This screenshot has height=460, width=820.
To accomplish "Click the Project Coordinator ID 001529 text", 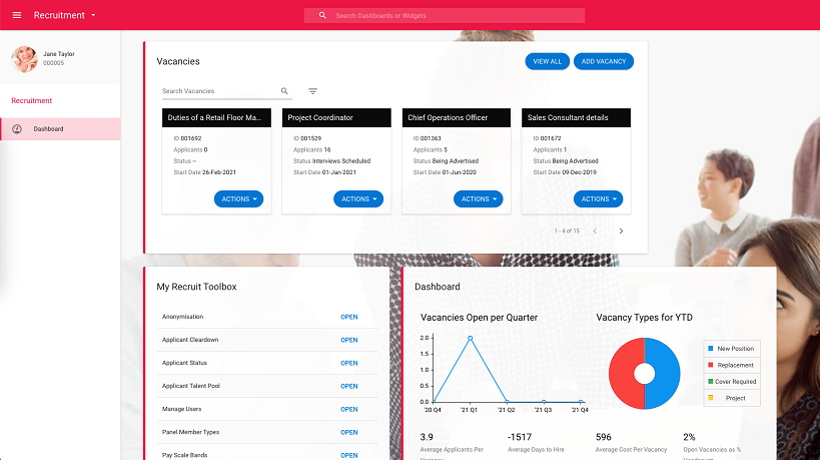I will pyautogui.click(x=307, y=139).
